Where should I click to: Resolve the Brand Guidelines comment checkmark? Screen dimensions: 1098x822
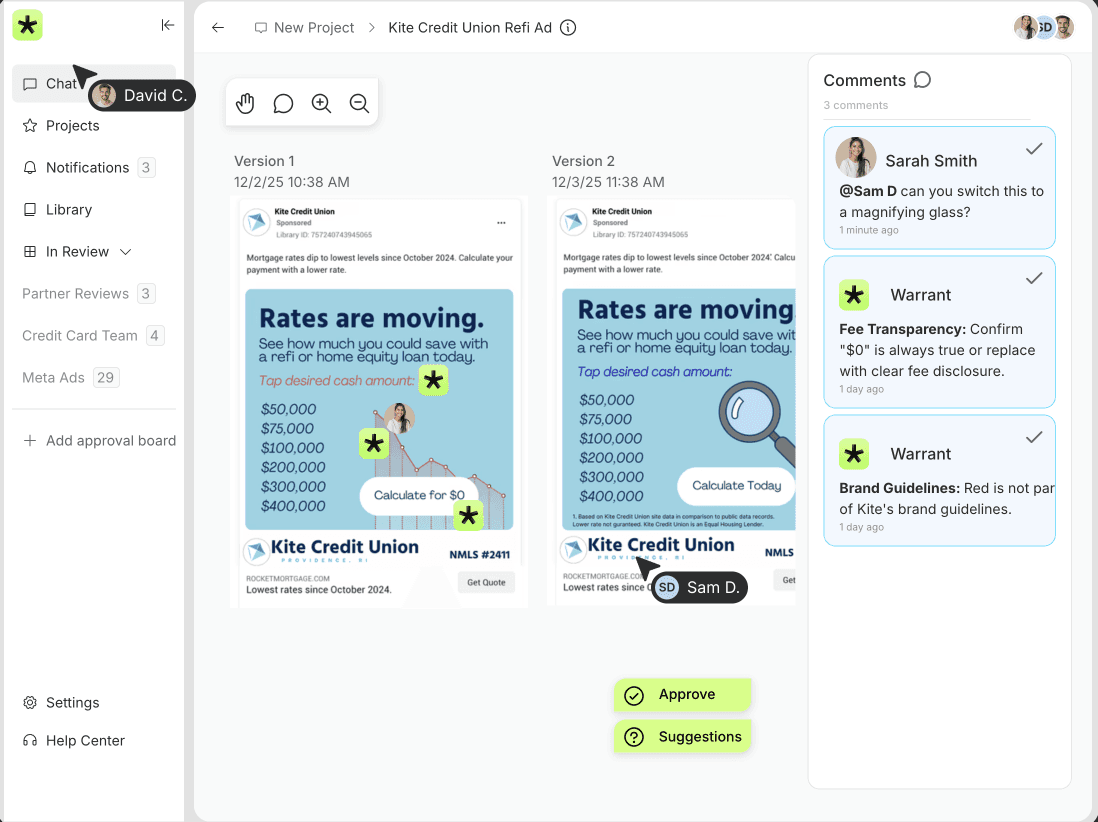pyautogui.click(x=1034, y=437)
